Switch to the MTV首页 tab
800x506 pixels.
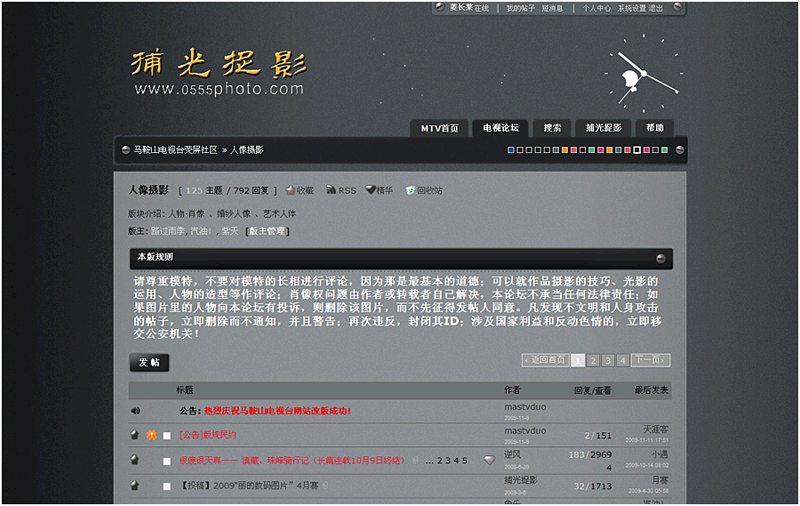[439, 128]
